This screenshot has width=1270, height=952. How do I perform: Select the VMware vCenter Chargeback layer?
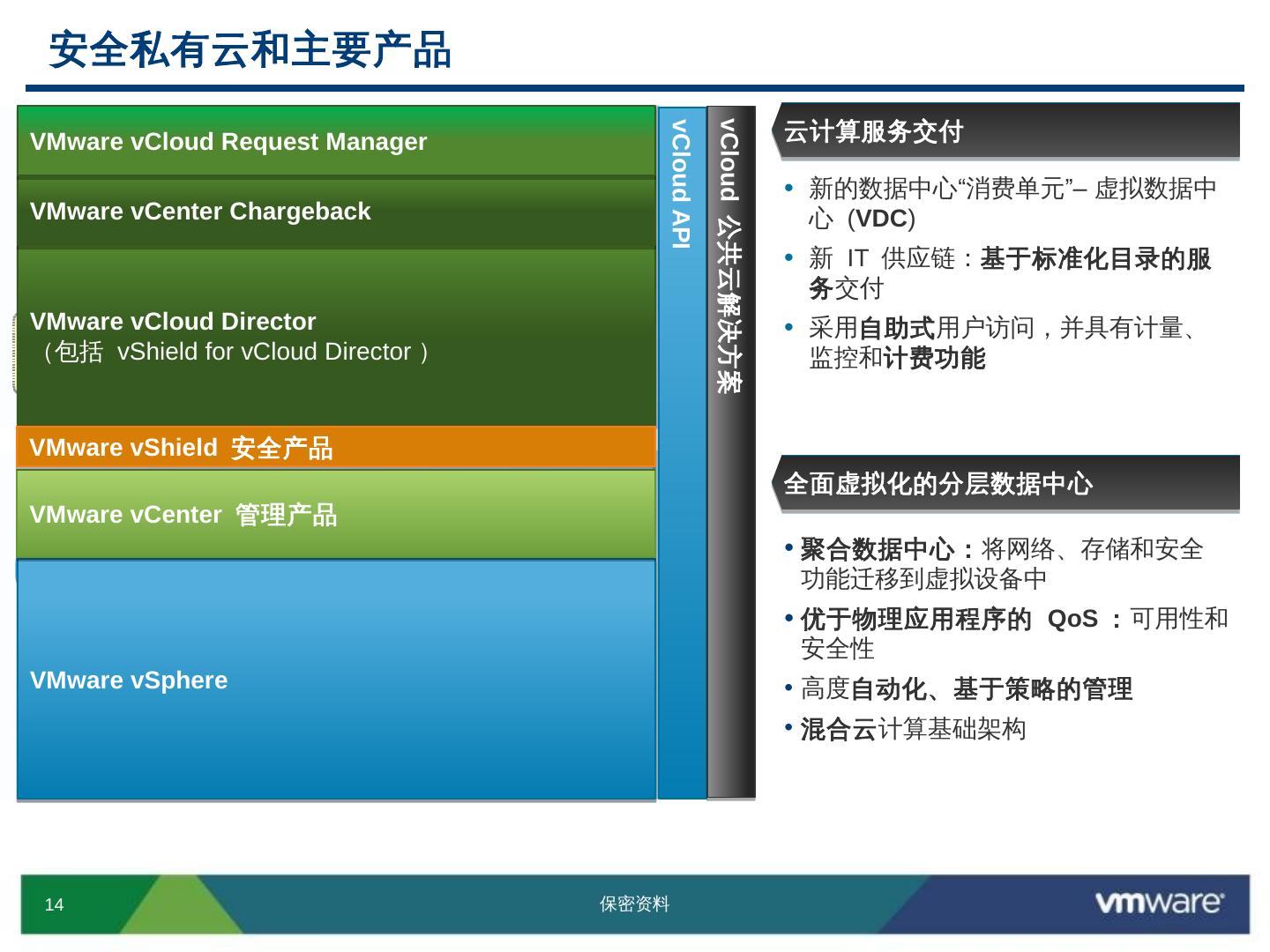coord(336,212)
